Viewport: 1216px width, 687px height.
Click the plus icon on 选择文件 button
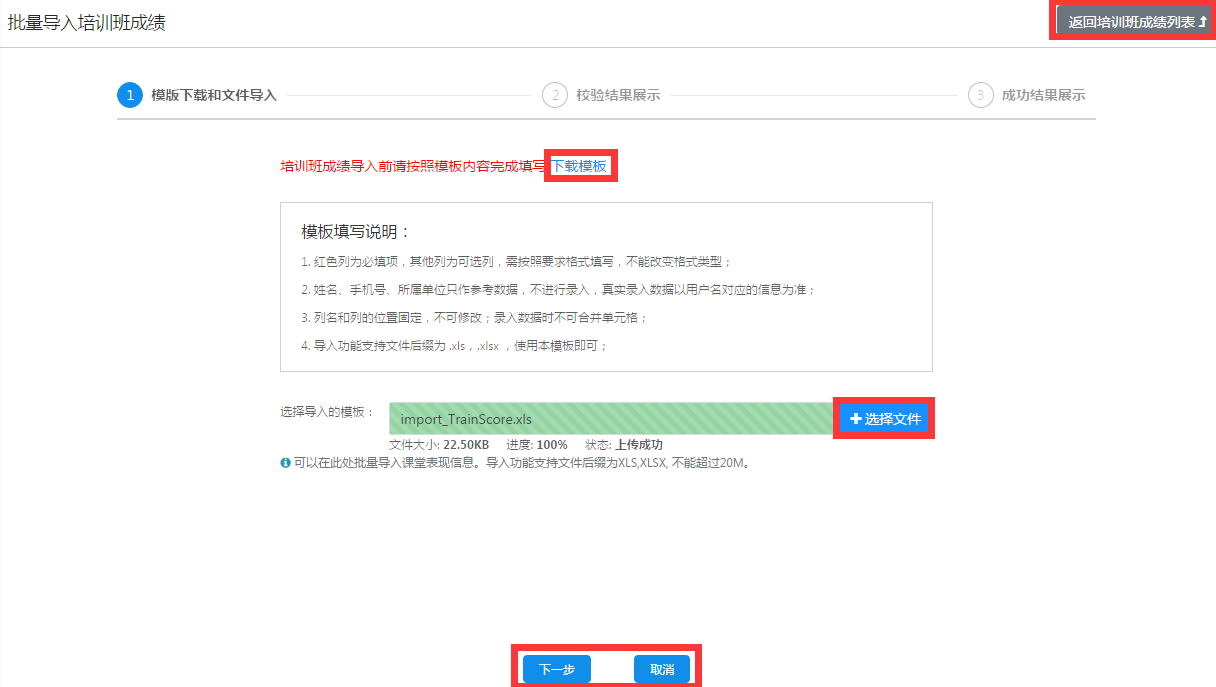click(855, 419)
